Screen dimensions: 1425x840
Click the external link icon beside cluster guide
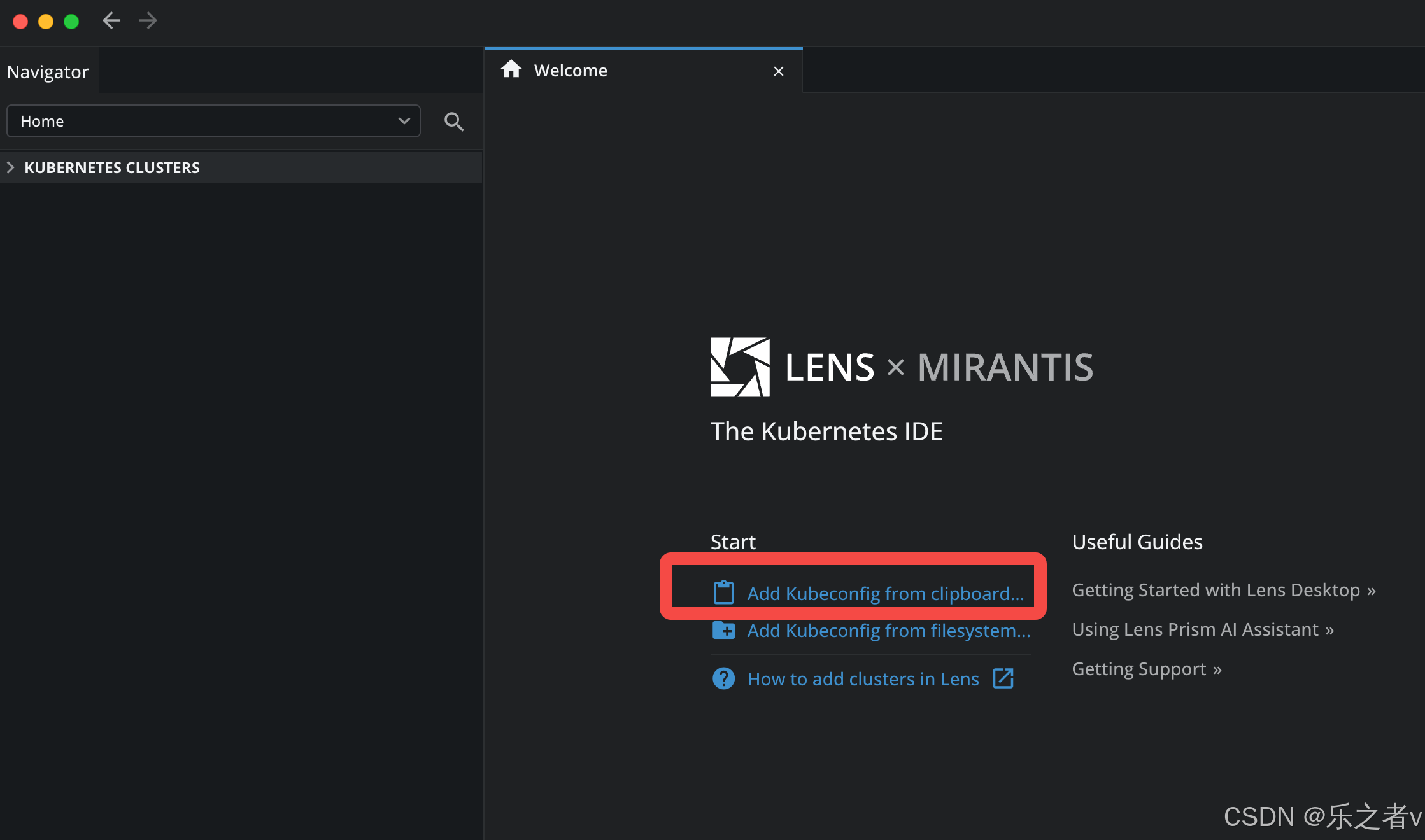click(1003, 678)
